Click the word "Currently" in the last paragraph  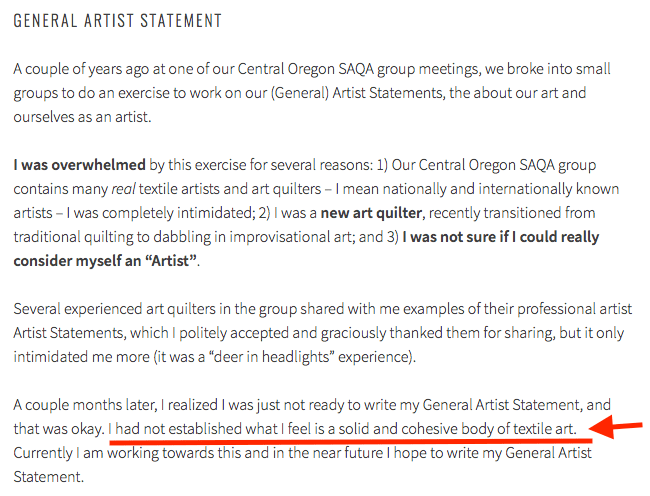tap(46, 452)
